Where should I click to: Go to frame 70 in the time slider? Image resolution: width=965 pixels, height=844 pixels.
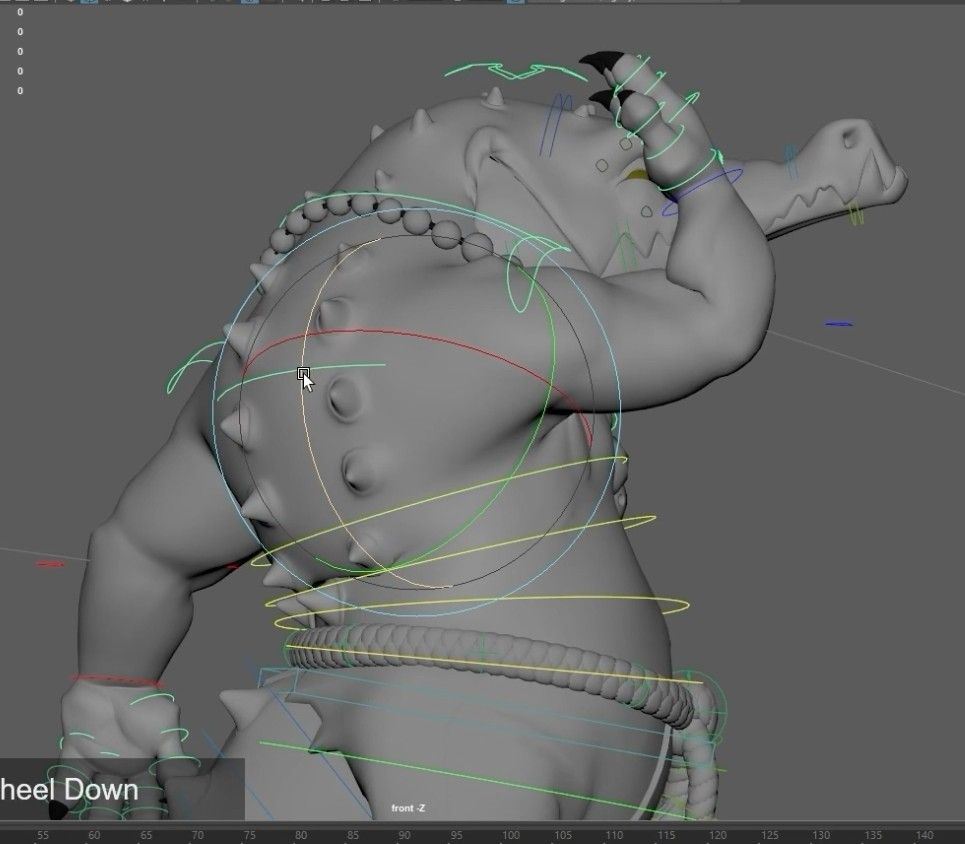click(198, 835)
